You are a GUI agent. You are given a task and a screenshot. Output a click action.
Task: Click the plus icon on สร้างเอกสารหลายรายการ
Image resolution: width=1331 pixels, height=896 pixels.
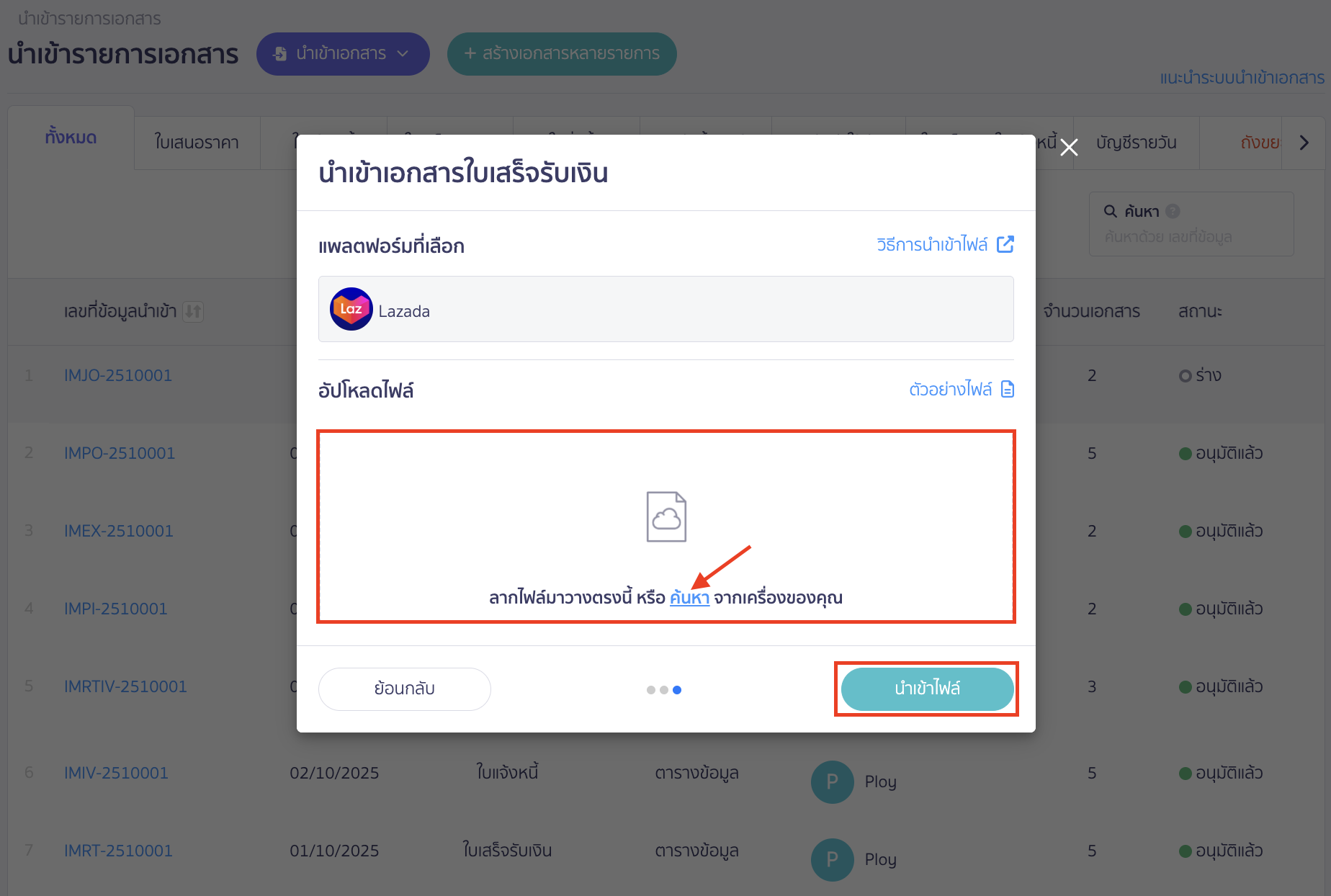coord(470,53)
